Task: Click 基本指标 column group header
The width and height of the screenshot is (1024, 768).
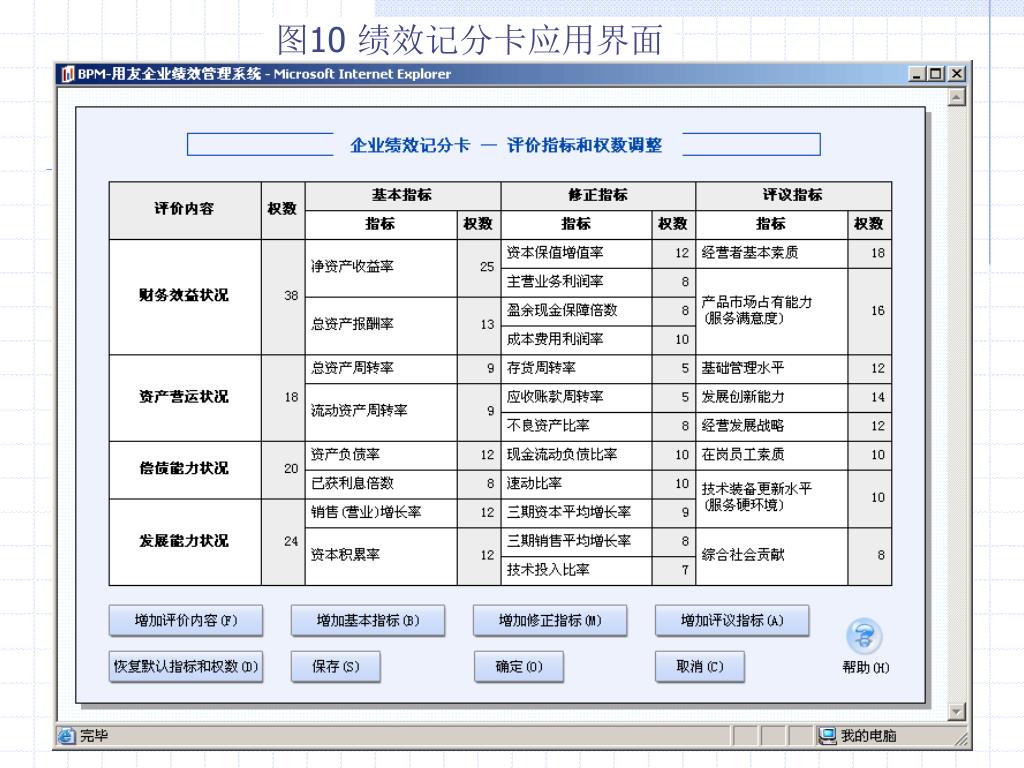Action: [x=402, y=195]
